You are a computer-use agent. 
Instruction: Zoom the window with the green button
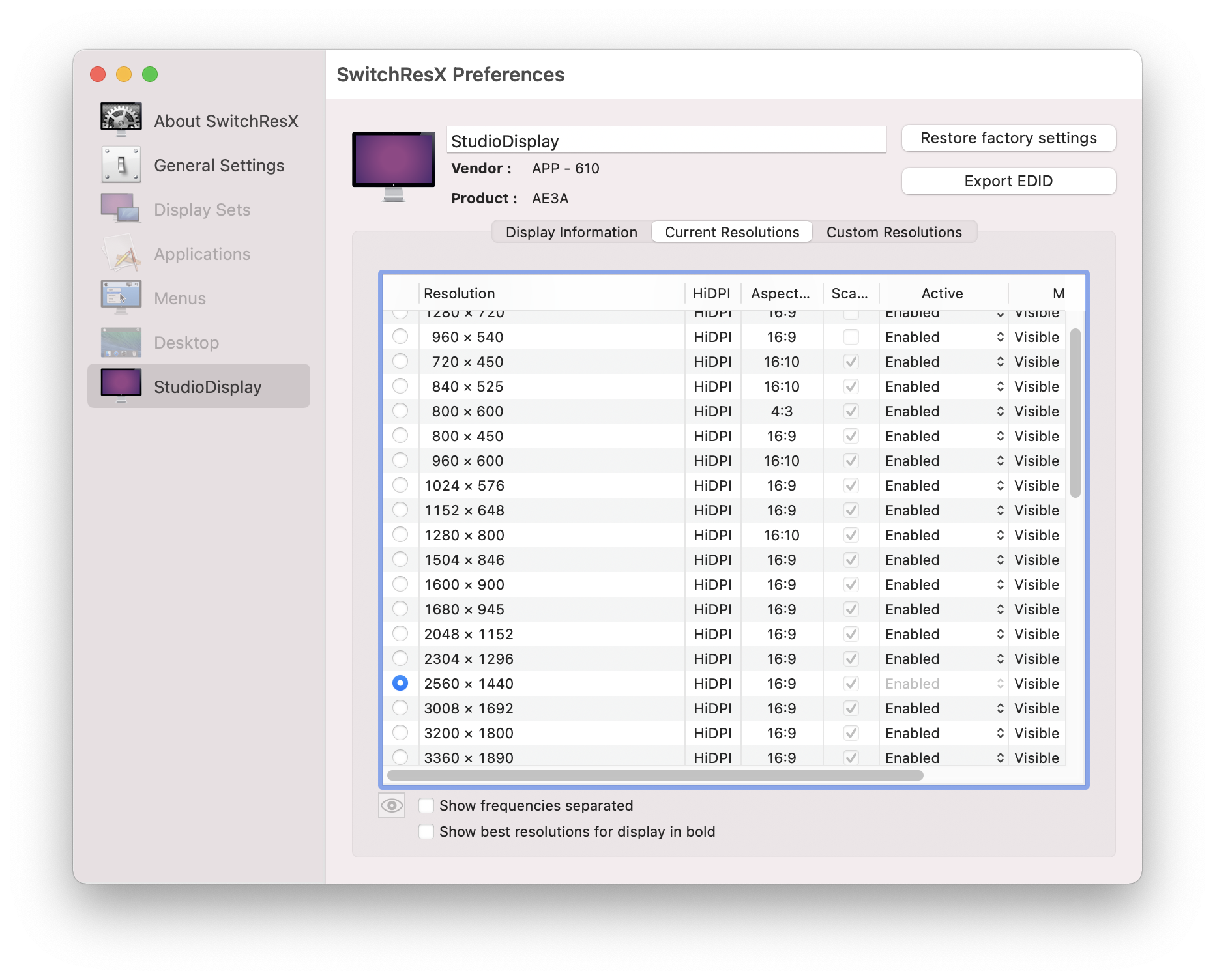pos(150,74)
